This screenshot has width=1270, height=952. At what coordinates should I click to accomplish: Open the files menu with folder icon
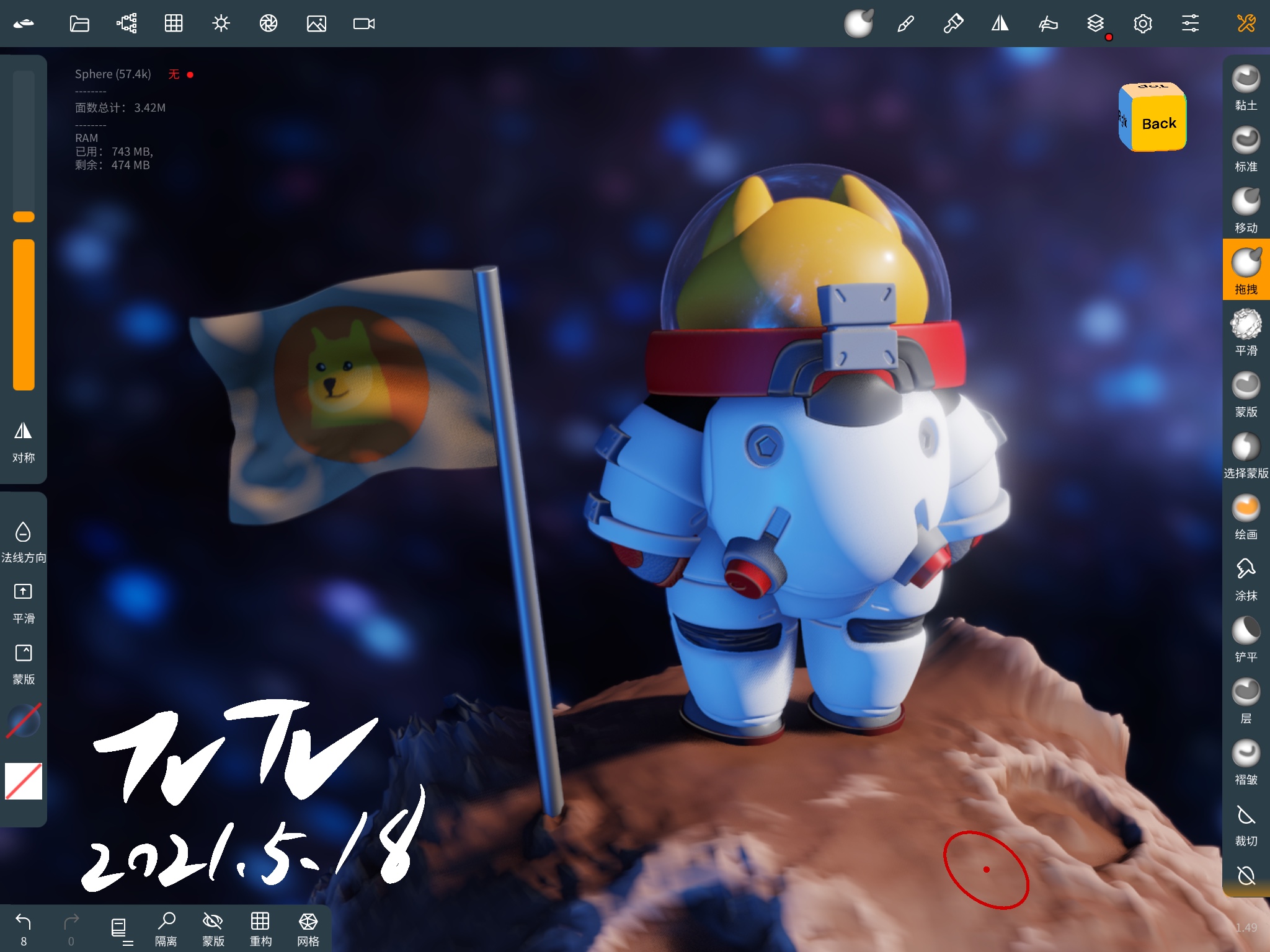tap(79, 24)
